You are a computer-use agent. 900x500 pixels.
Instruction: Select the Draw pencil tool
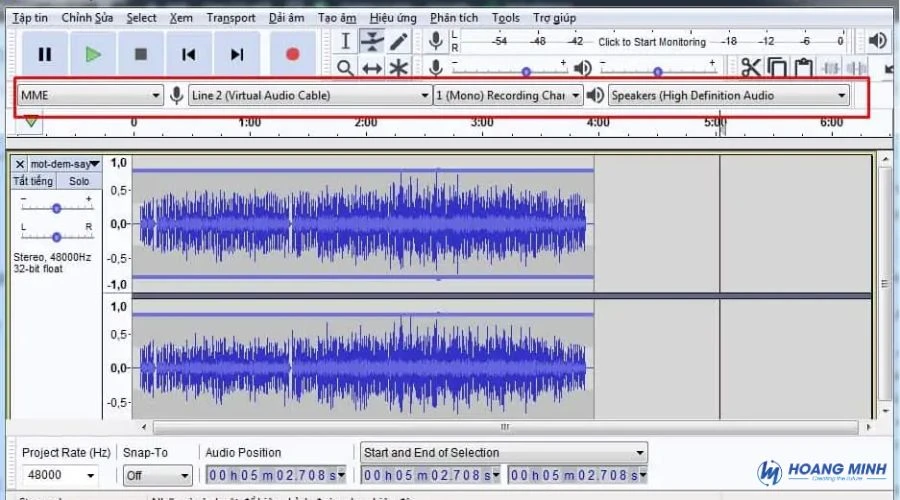399,41
